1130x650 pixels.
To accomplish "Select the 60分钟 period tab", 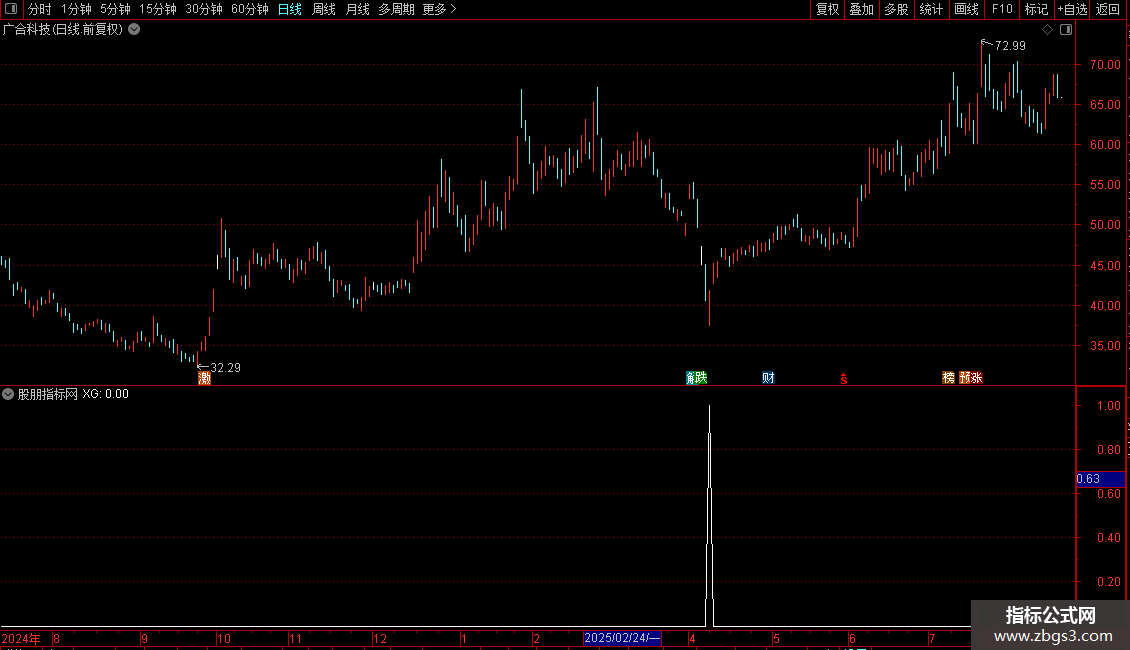I will 249,9.
